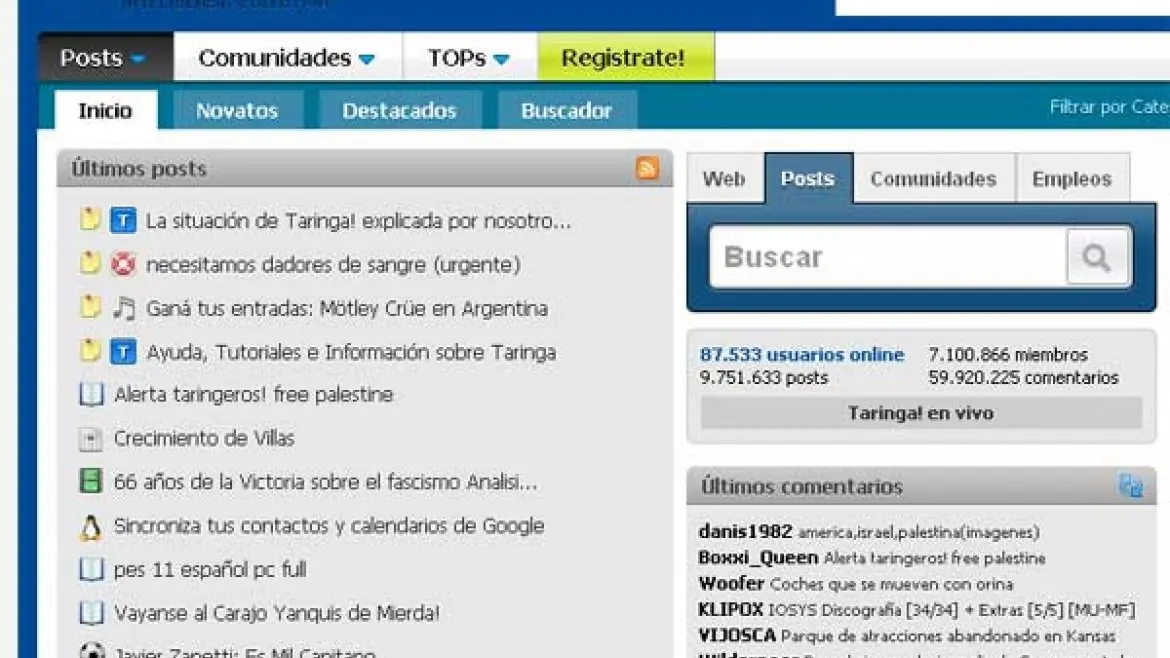The image size is (1170, 658).
Task: Open '87.533 usuarios online' link
Action: pos(801,354)
